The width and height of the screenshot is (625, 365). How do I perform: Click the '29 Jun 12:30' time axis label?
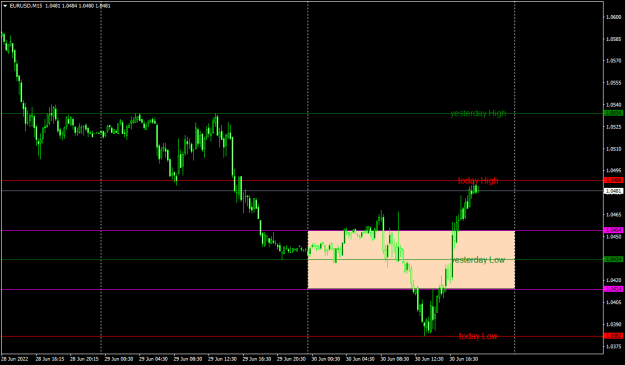(x=222, y=359)
